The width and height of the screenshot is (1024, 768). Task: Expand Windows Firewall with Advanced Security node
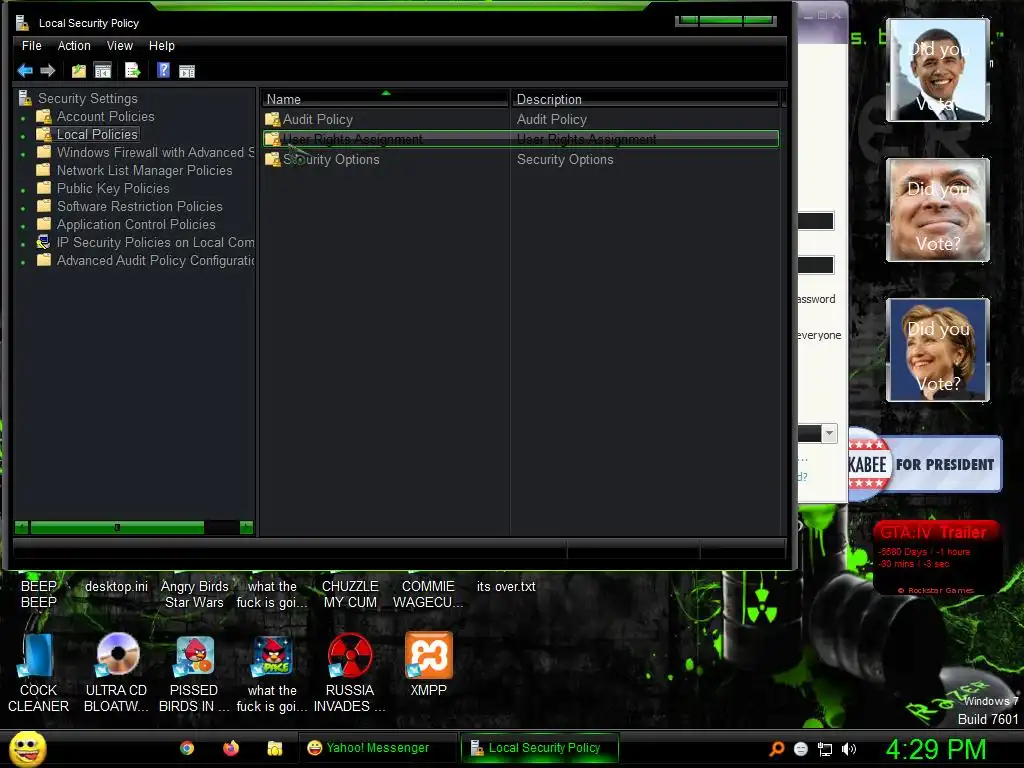click(x=24, y=155)
